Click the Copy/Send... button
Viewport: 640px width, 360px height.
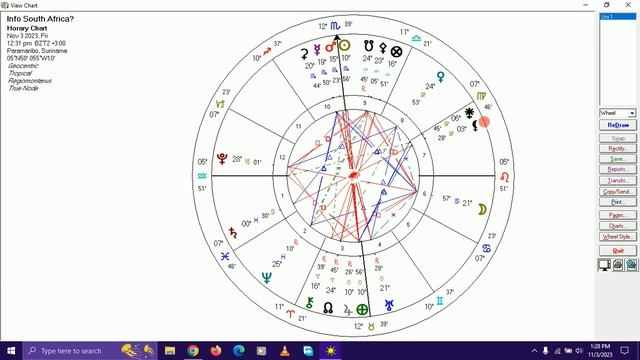point(618,191)
